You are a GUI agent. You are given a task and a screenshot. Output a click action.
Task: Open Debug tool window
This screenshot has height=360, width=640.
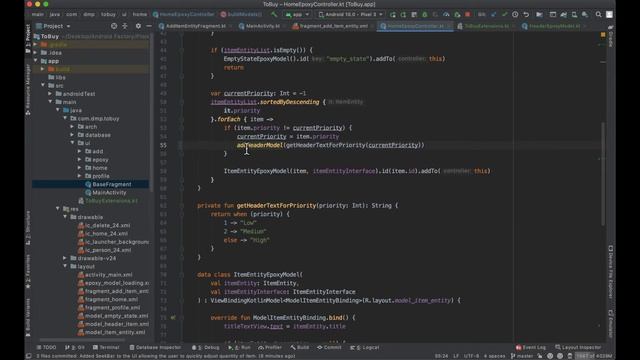(x=206, y=347)
